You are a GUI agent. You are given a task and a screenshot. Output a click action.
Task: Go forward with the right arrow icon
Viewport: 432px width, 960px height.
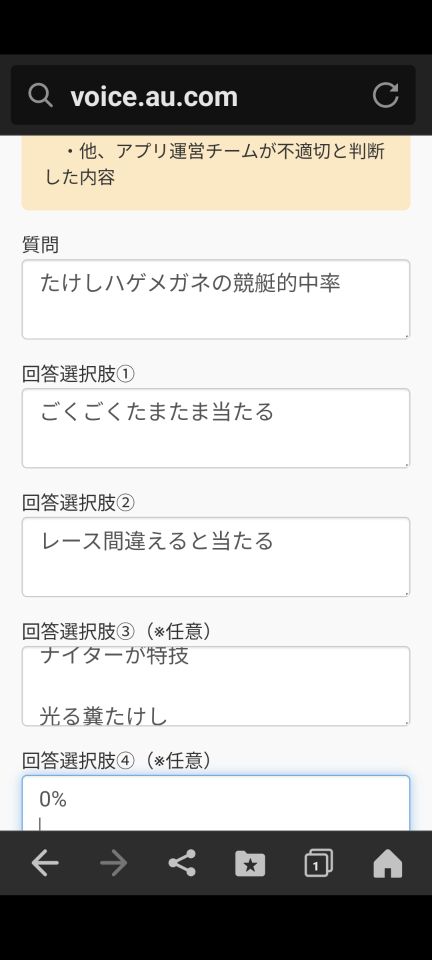pyautogui.click(x=113, y=863)
